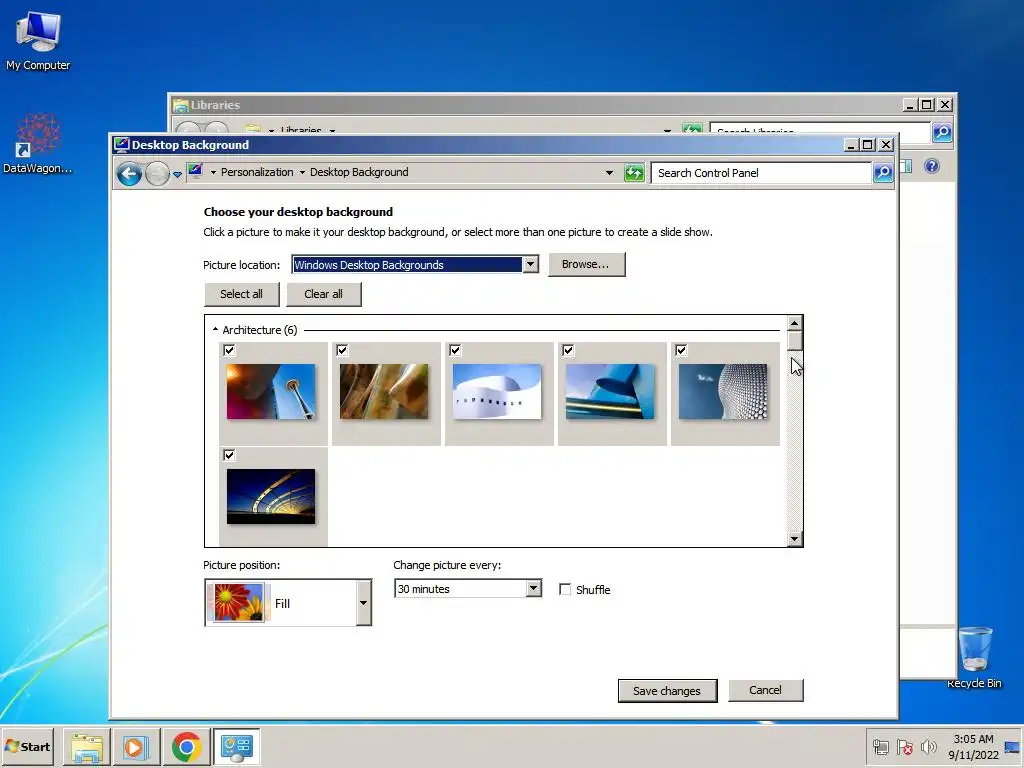Open the Recycle Bin icon

click(974, 657)
